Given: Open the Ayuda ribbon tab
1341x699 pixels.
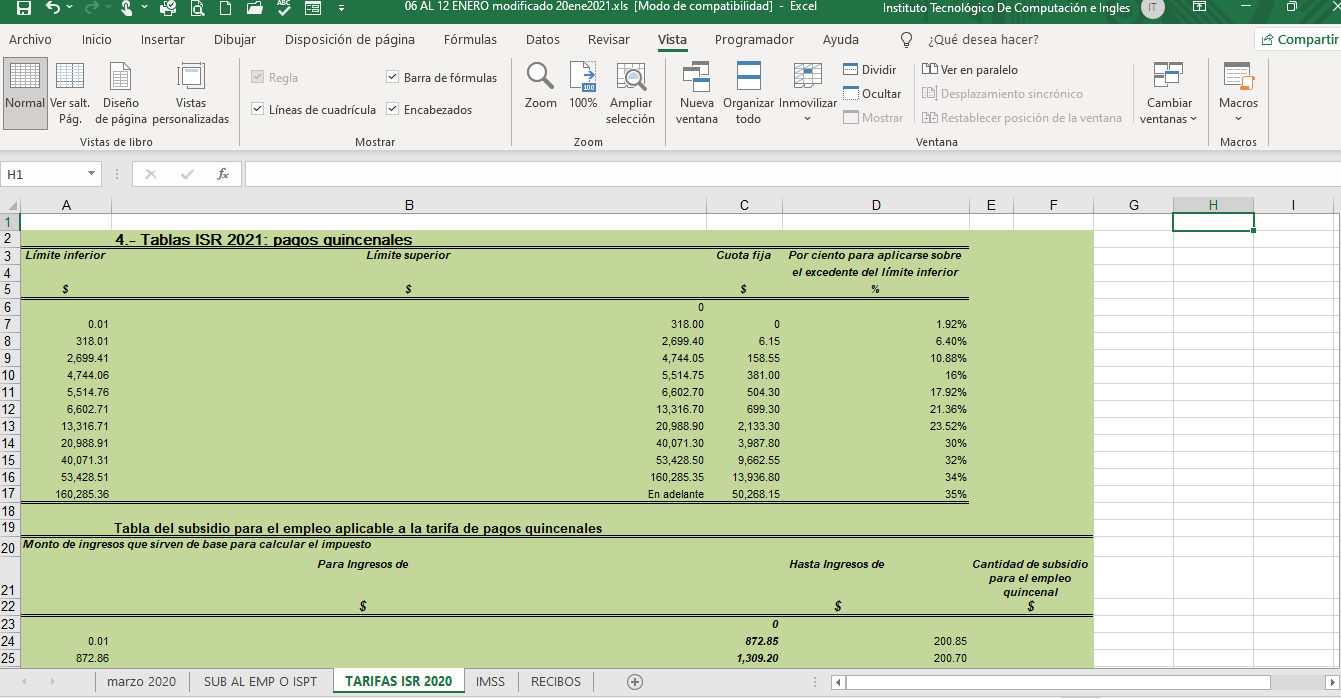Looking at the screenshot, I should (841, 40).
